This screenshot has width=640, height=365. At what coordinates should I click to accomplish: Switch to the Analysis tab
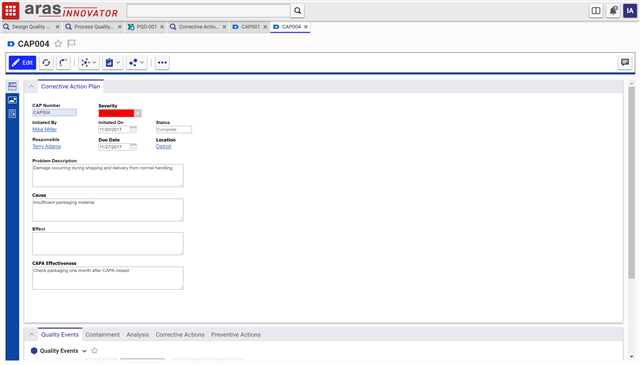[x=138, y=334]
